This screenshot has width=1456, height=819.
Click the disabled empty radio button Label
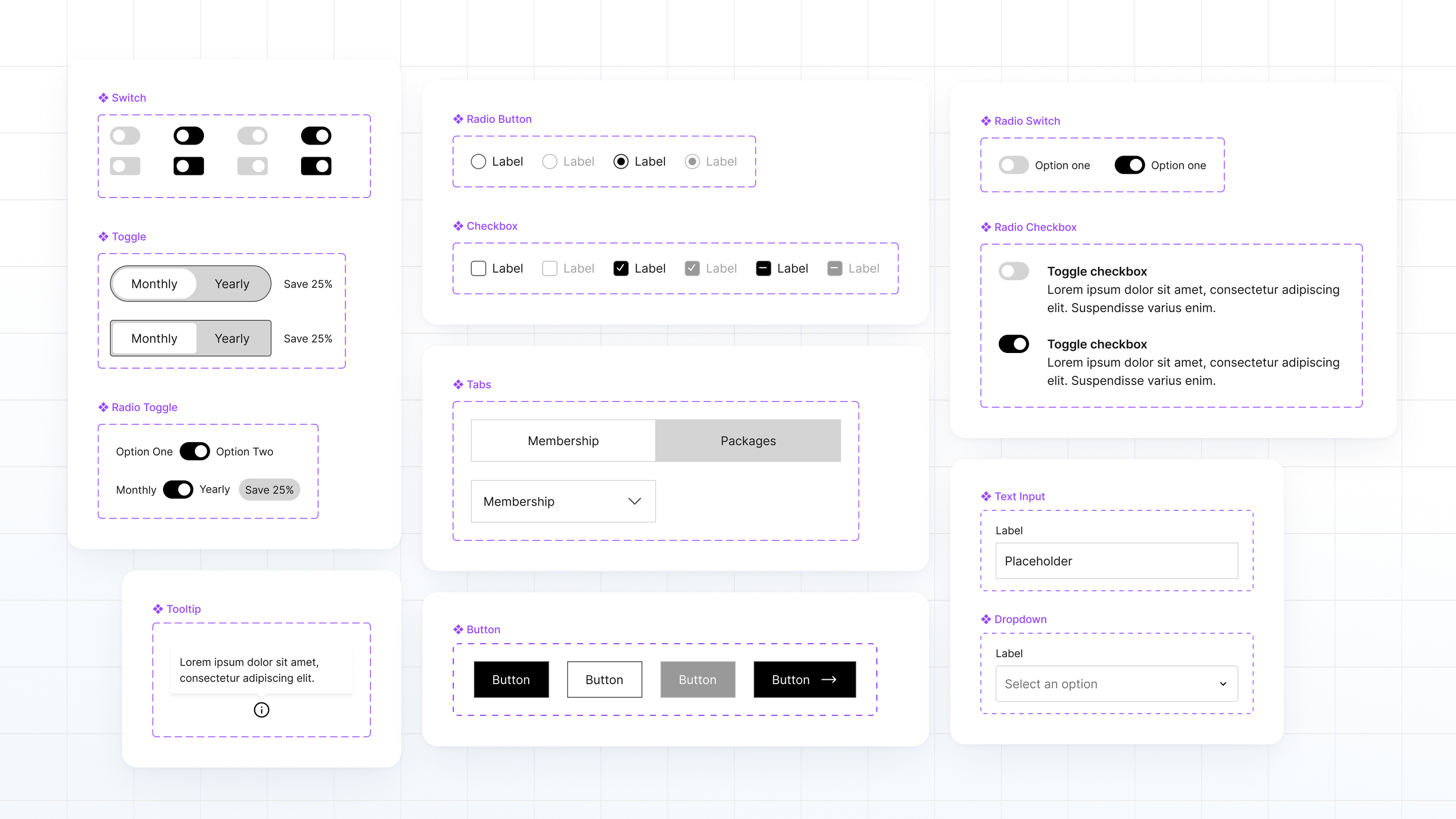[568, 161]
